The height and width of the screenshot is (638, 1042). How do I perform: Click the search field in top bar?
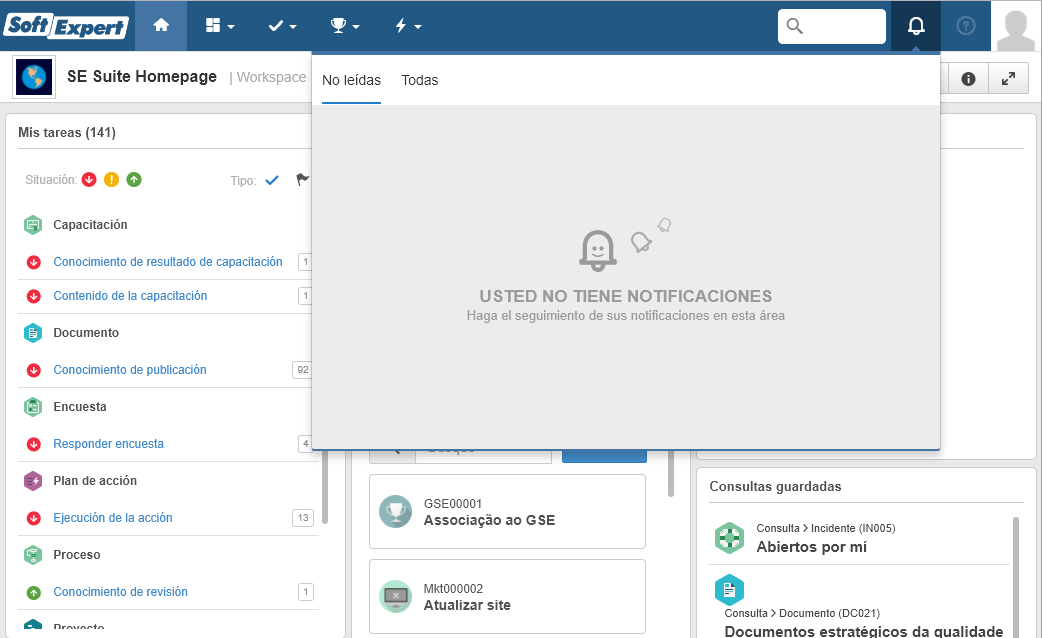click(831, 26)
